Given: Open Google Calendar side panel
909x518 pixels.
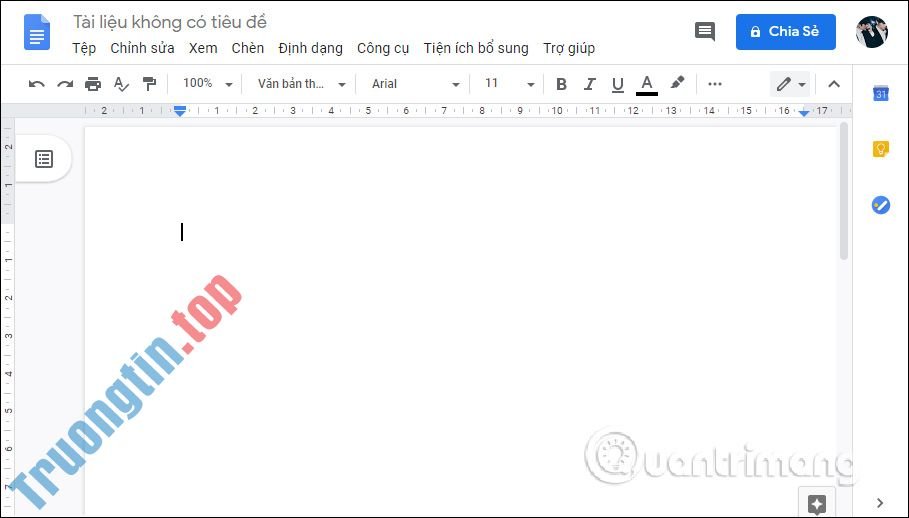Looking at the screenshot, I should click(881, 93).
